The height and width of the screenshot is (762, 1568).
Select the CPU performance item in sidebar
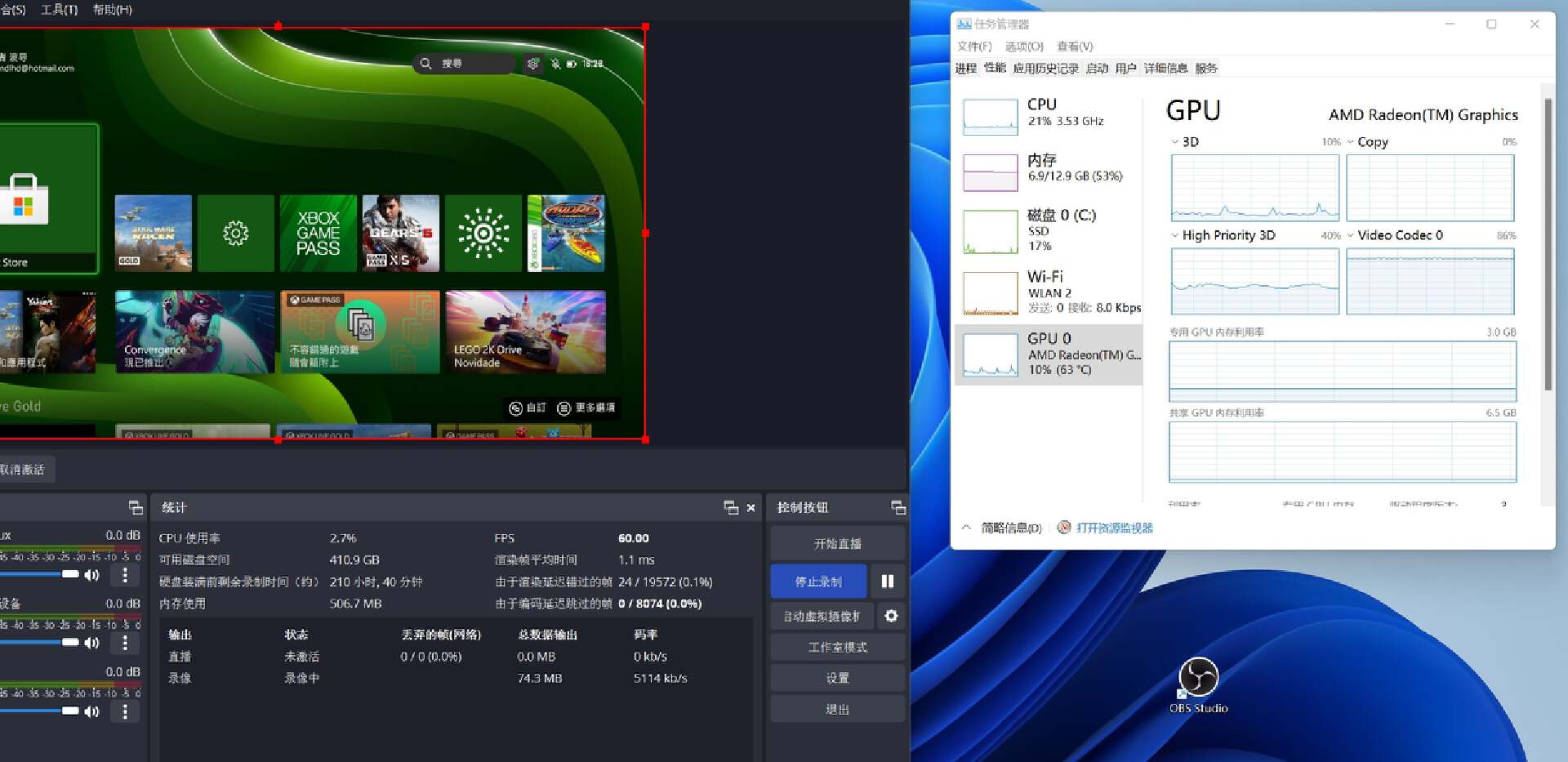pyautogui.click(x=1049, y=114)
